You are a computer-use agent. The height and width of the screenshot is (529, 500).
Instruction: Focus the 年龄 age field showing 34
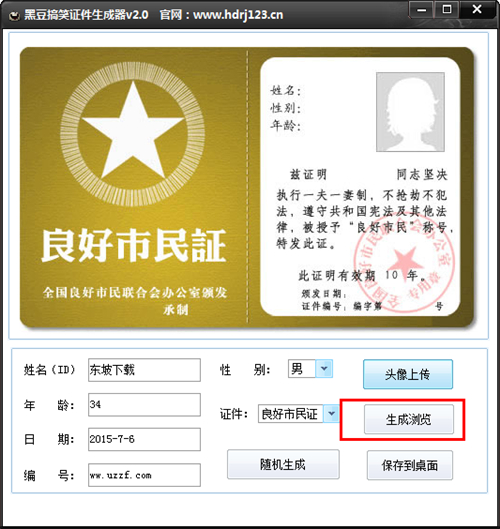pos(144,405)
